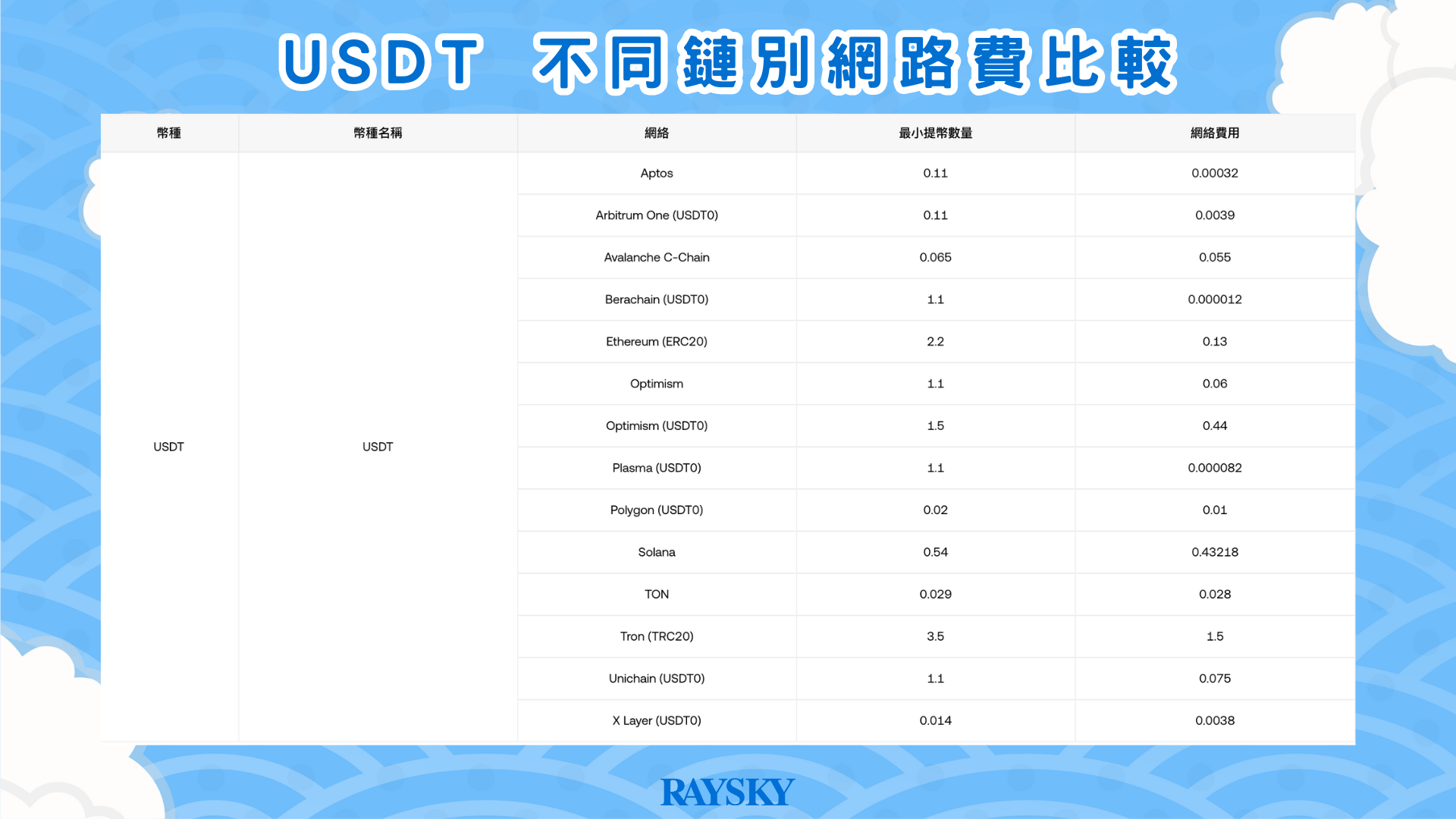Image resolution: width=1456 pixels, height=819 pixels.
Task: Select the Arbitrum One (USDT0) cell
Action: tap(657, 215)
